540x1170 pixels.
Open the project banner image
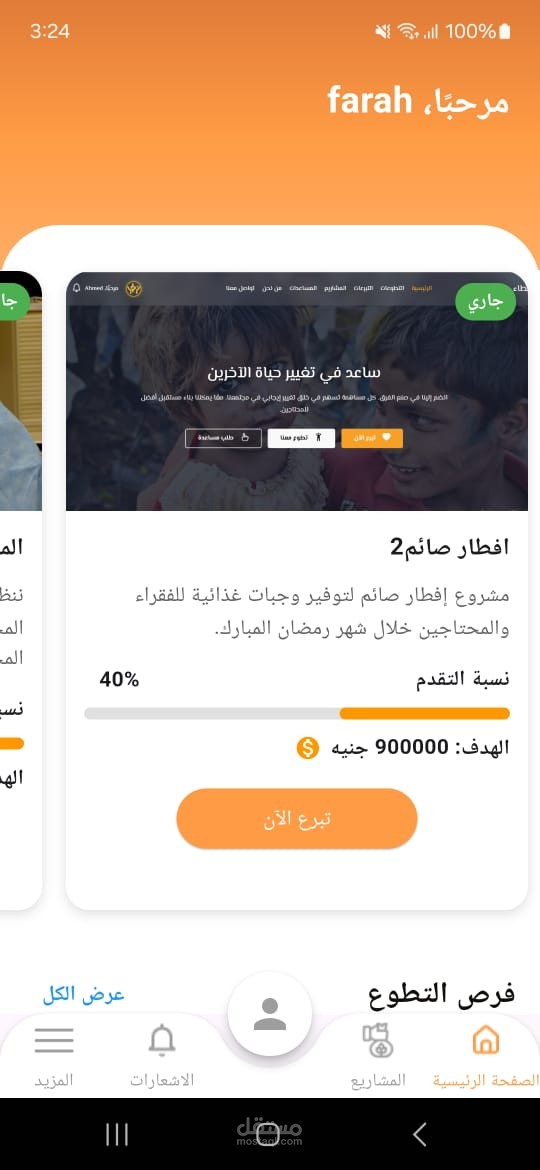coord(297,392)
